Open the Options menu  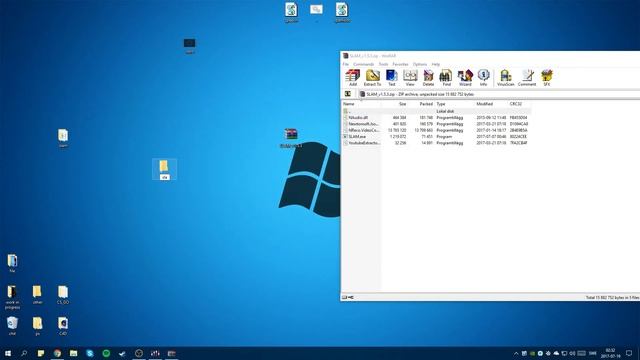click(x=420, y=64)
